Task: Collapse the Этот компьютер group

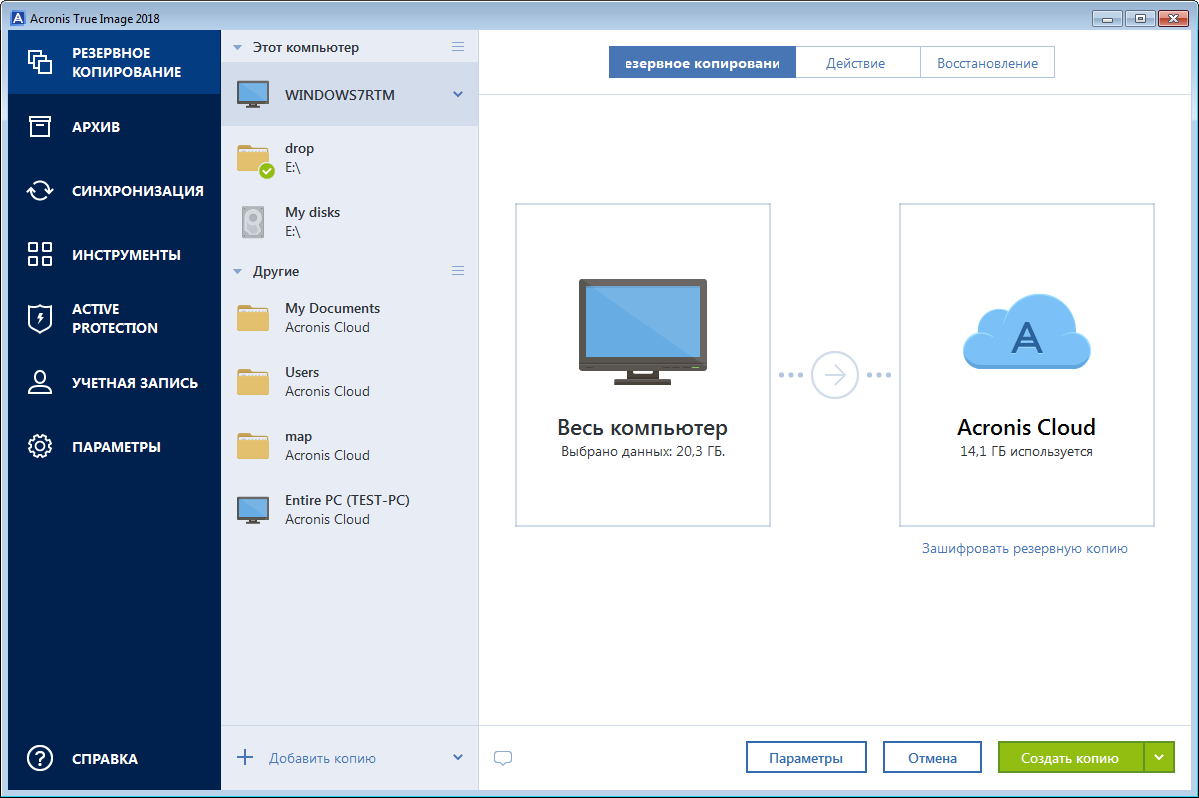Action: click(237, 47)
